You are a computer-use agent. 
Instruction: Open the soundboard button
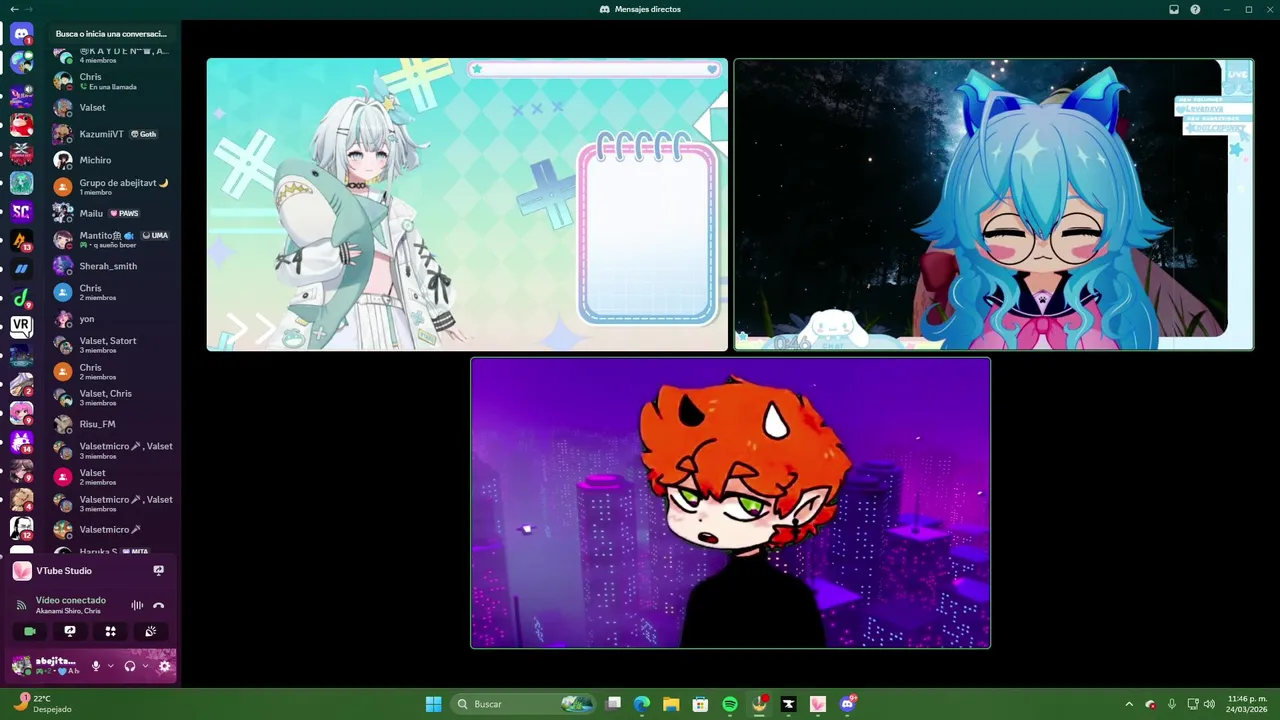[x=151, y=631]
